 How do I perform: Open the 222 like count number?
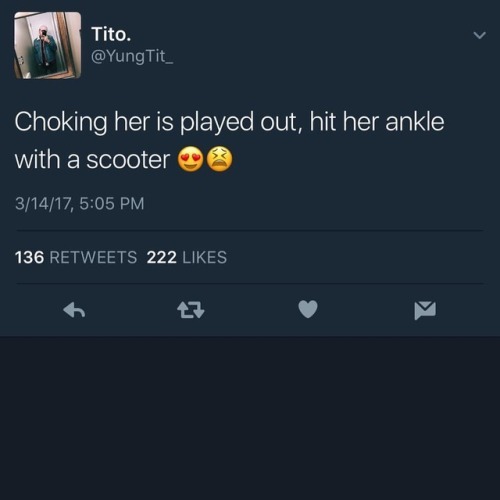pos(162,257)
